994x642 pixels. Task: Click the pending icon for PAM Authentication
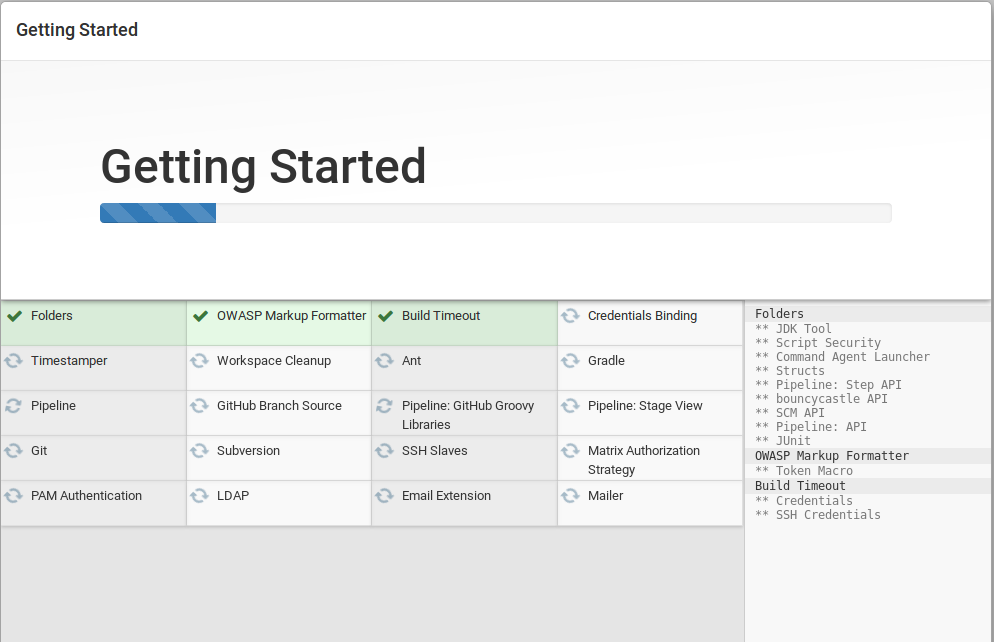[14, 496]
